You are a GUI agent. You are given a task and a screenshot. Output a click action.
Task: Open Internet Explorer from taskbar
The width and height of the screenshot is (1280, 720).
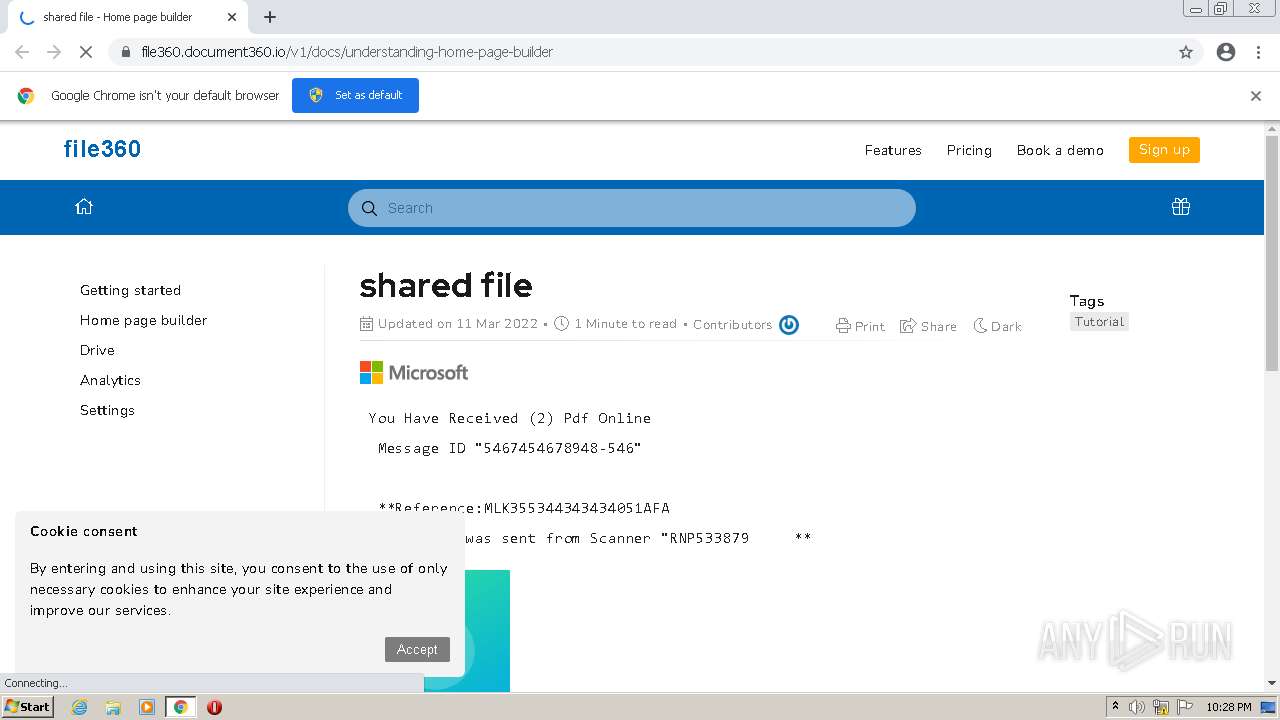coord(79,707)
